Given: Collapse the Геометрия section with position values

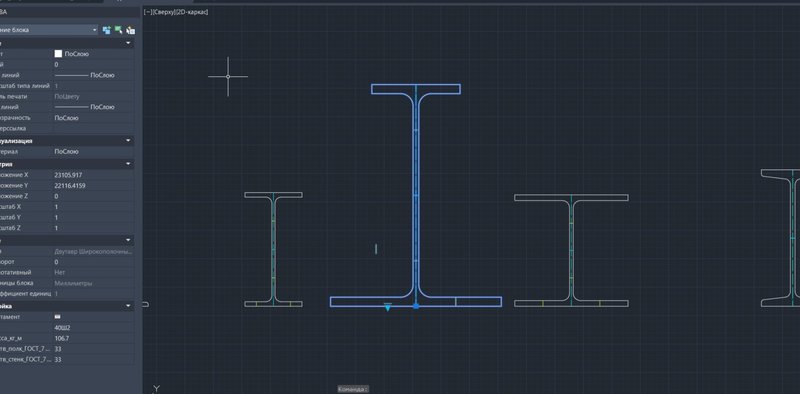Looking at the screenshot, I should 128,164.
